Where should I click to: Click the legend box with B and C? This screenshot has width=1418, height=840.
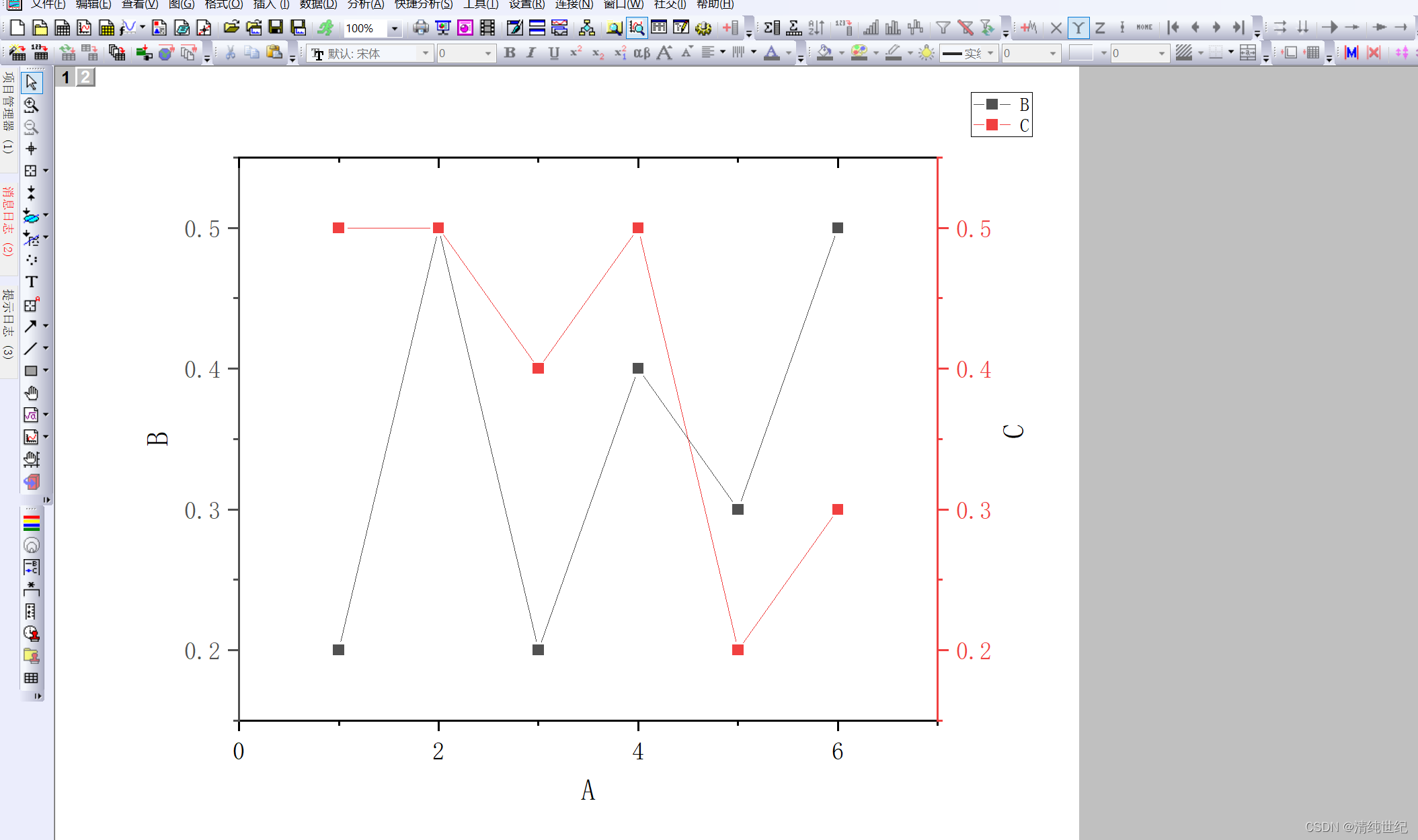coord(1000,115)
